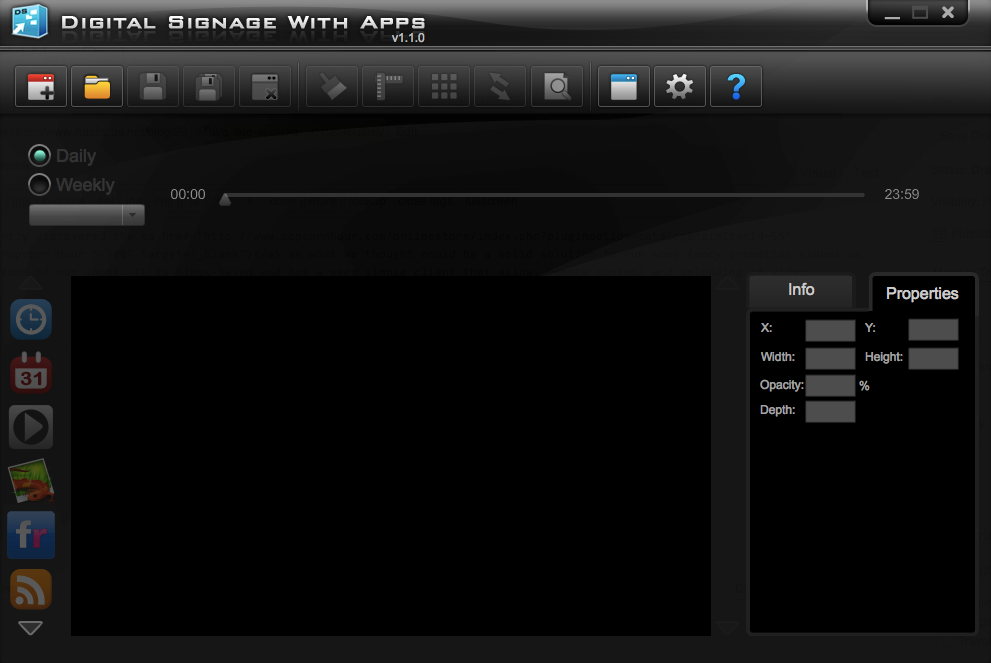Select the paint brush toolbar icon
Viewport: 991px width, 663px height.
click(332, 87)
